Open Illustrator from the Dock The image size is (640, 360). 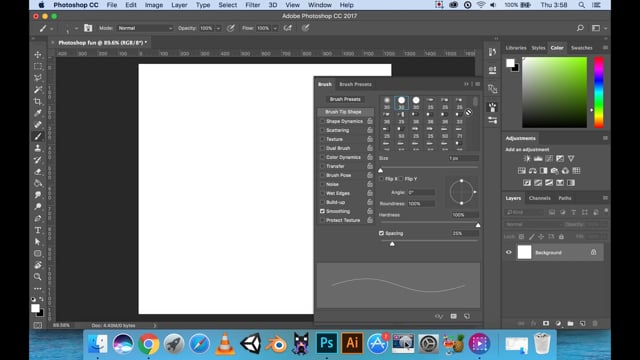pos(352,343)
